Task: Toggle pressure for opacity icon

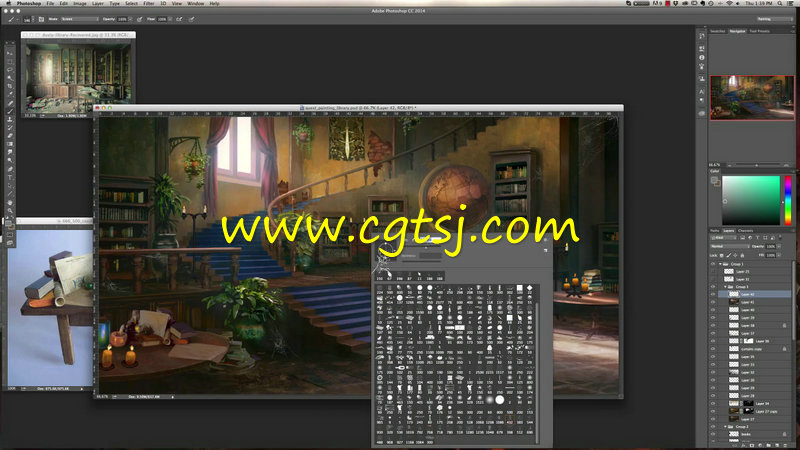Action: tap(139, 19)
